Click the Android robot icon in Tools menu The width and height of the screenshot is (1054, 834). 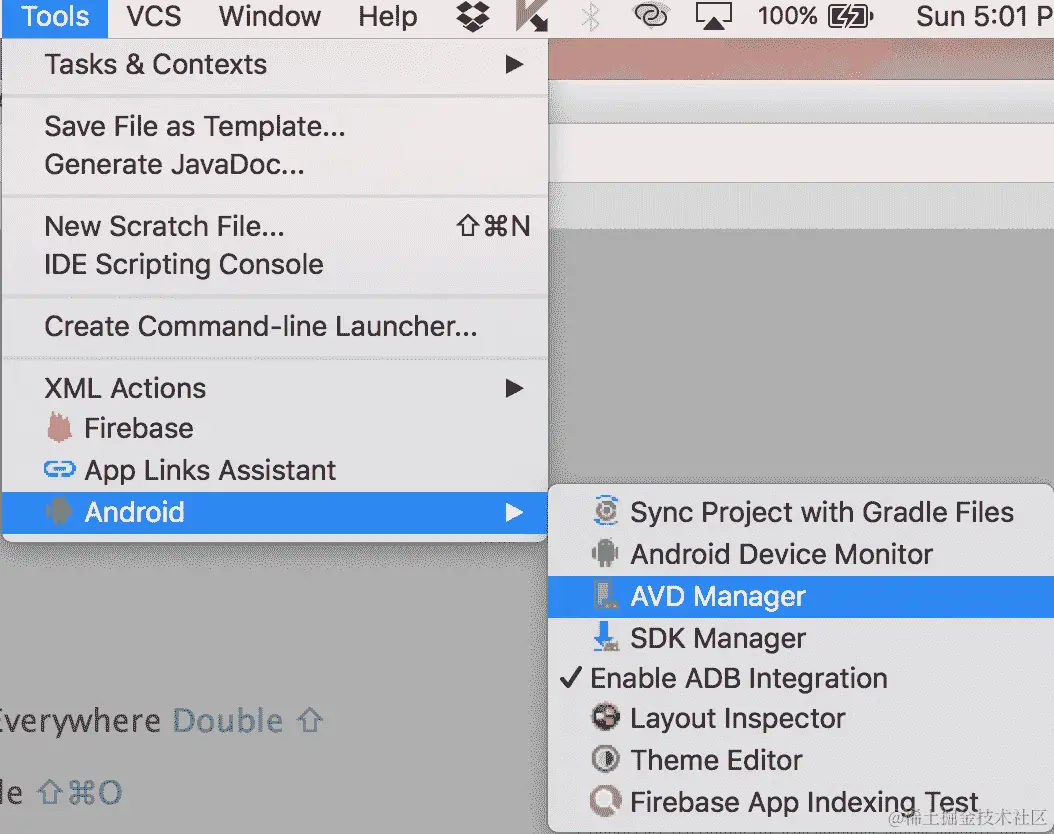pos(59,512)
